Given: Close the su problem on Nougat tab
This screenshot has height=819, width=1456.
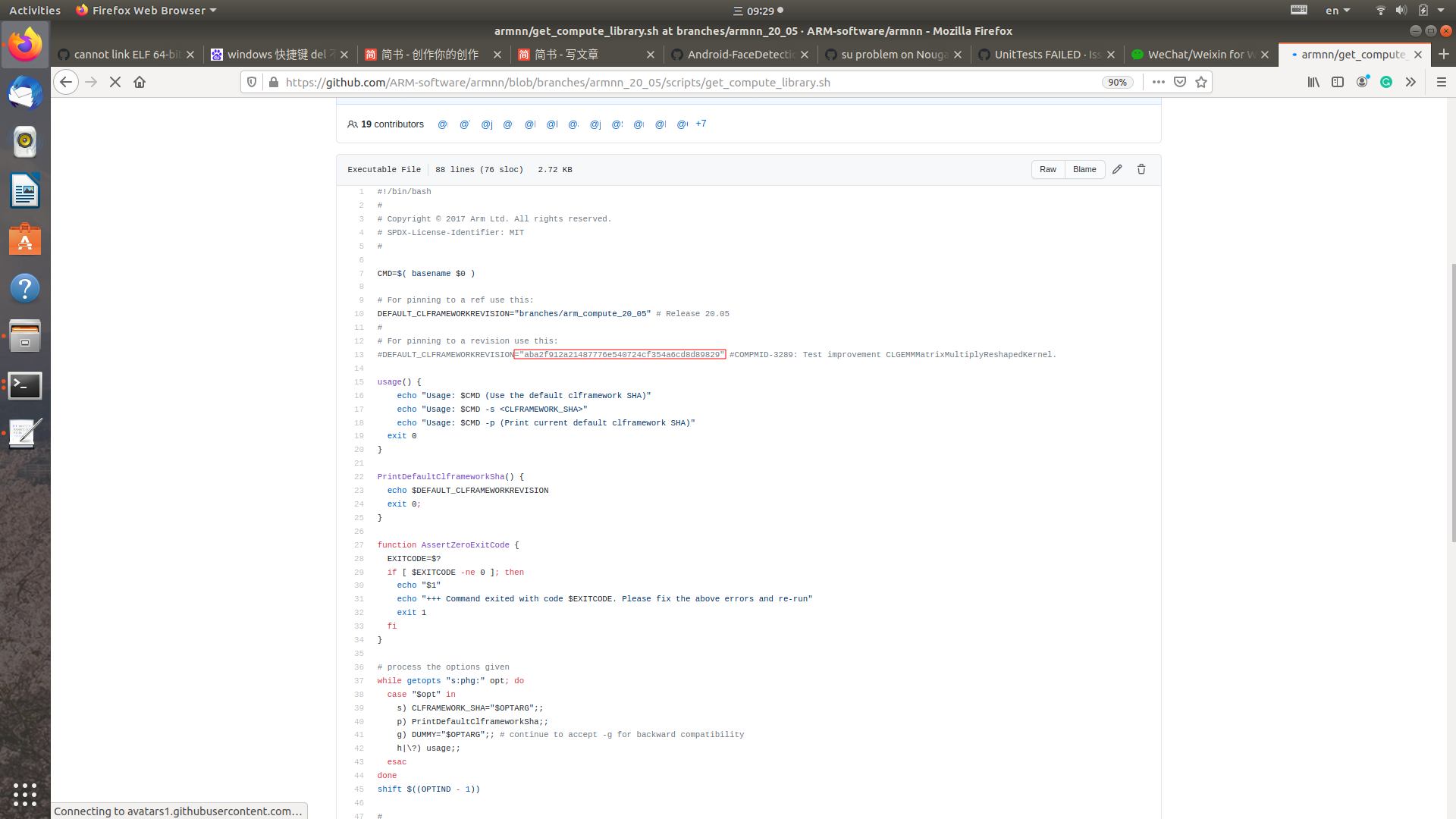Looking at the screenshot, I should click(x=958, y=55).
